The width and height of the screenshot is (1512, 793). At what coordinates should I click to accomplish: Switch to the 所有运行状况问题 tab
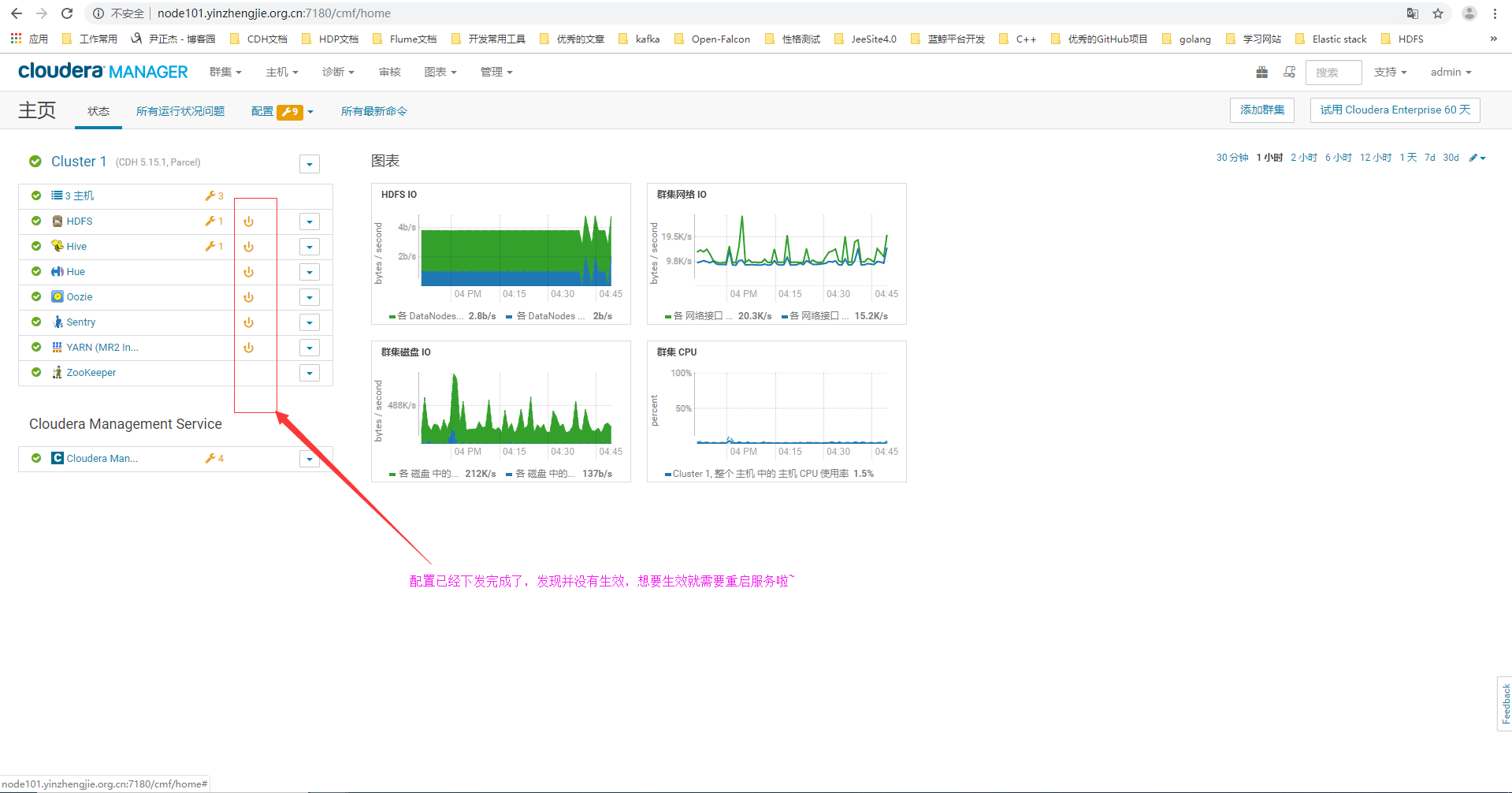click(x=180, y=111)
